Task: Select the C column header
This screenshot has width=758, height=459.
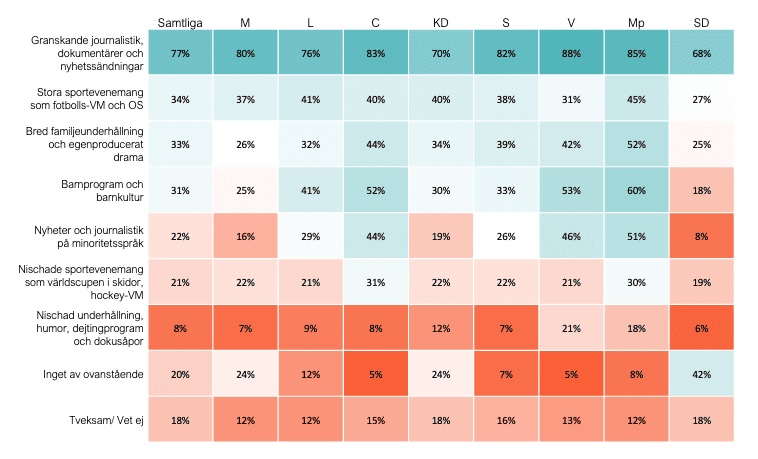Action: 375,21
